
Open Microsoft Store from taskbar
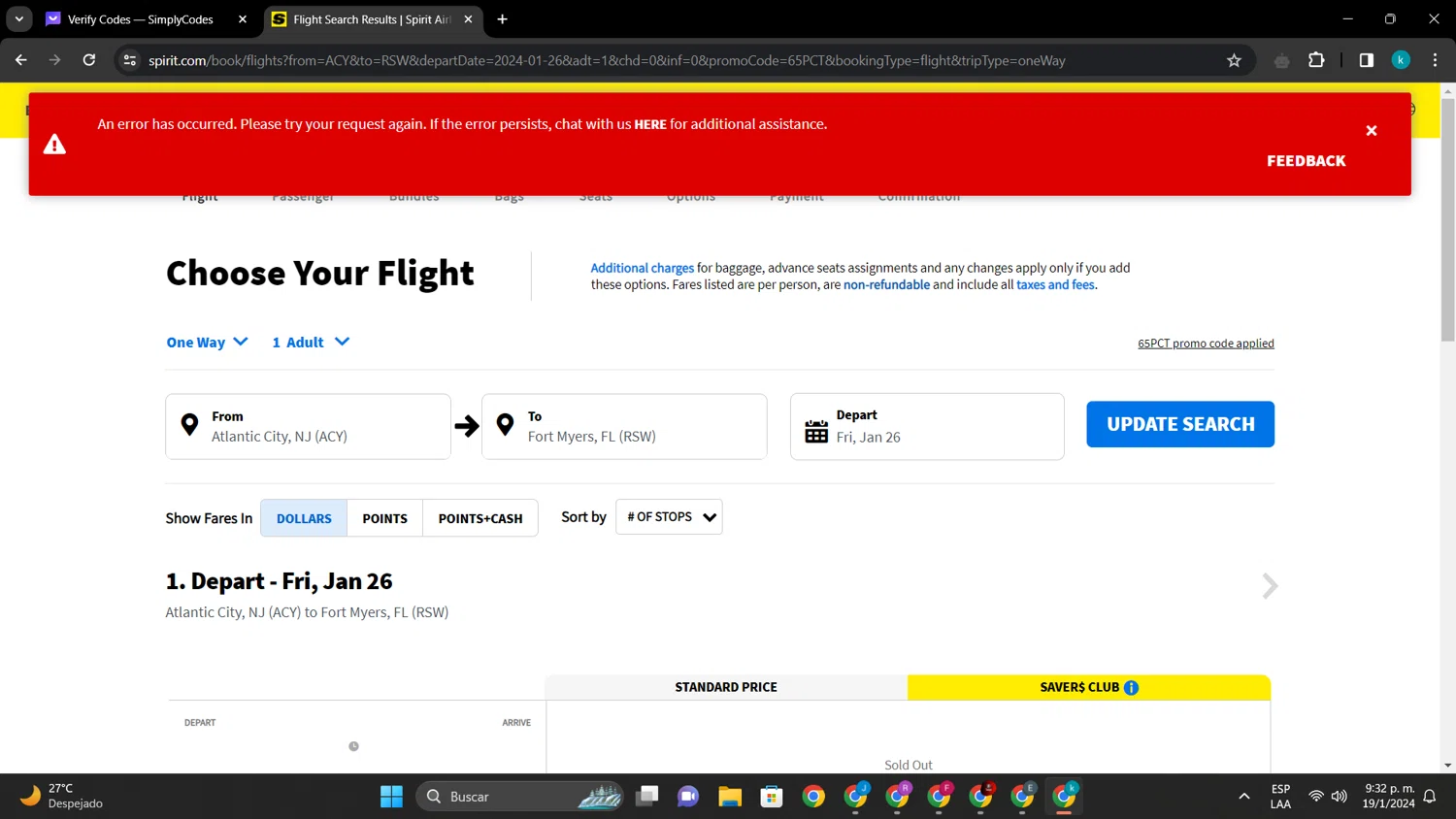click(772, 797)
